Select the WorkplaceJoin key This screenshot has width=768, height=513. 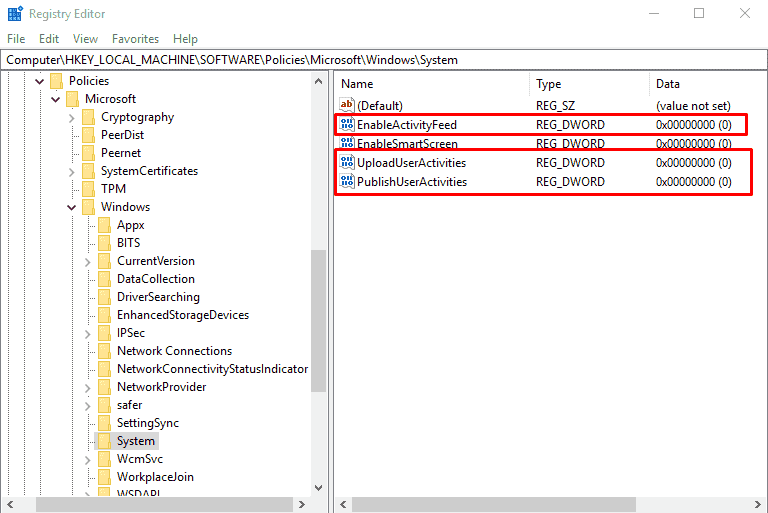pyautogui.click(x=155, y=477)
